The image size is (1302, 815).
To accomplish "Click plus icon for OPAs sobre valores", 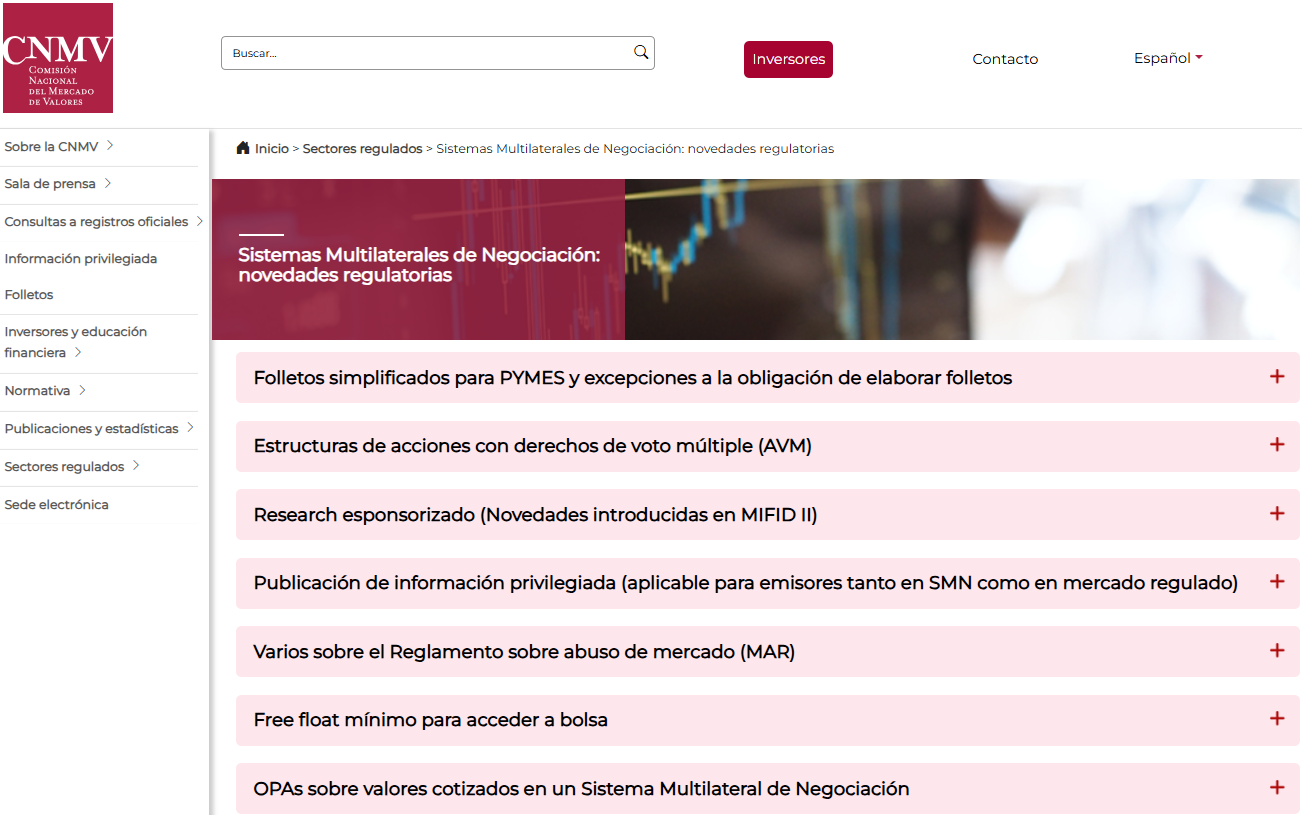I will point(1276,788).
